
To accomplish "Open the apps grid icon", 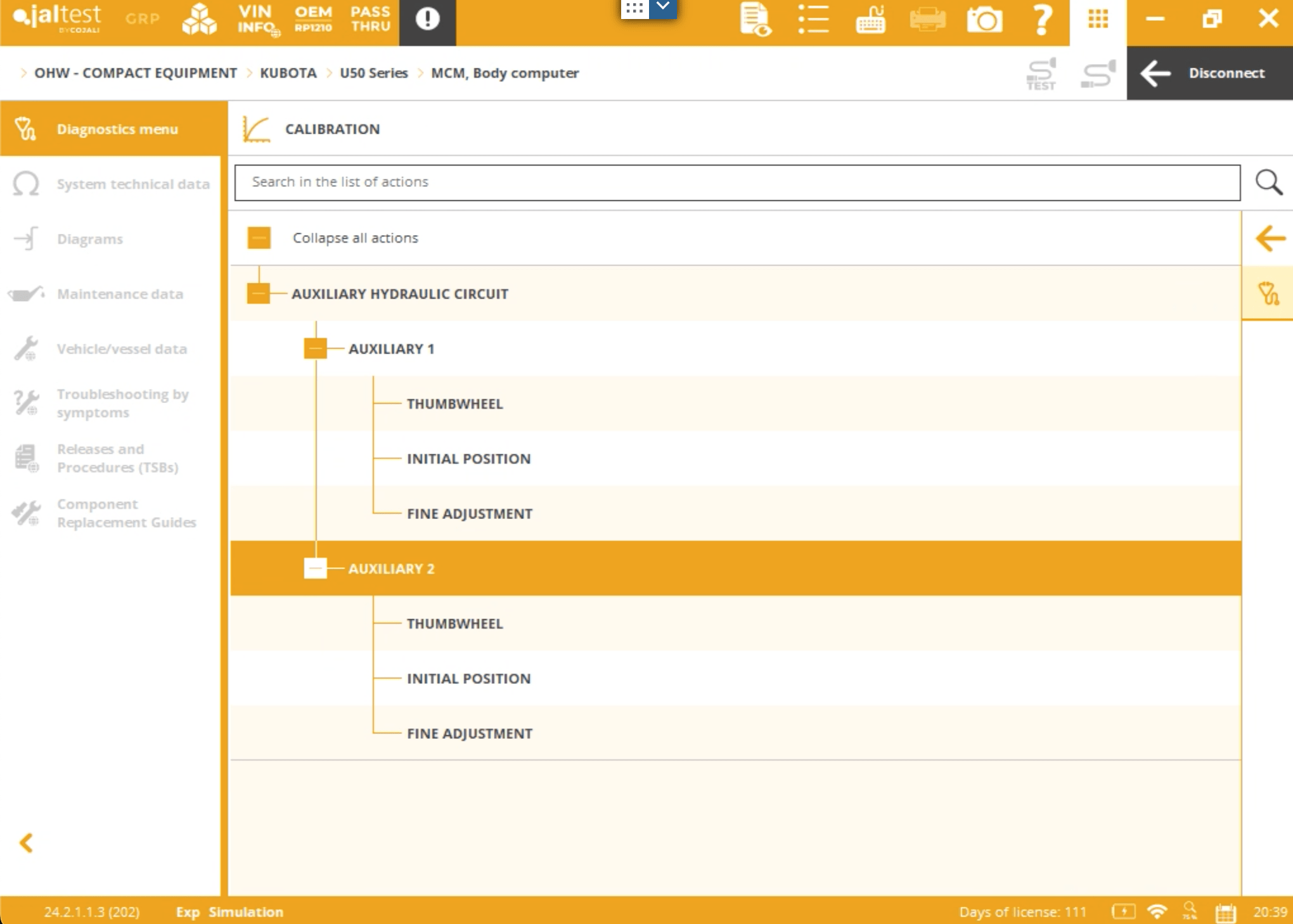I will pyautogui.click(x=1098, y=20).
